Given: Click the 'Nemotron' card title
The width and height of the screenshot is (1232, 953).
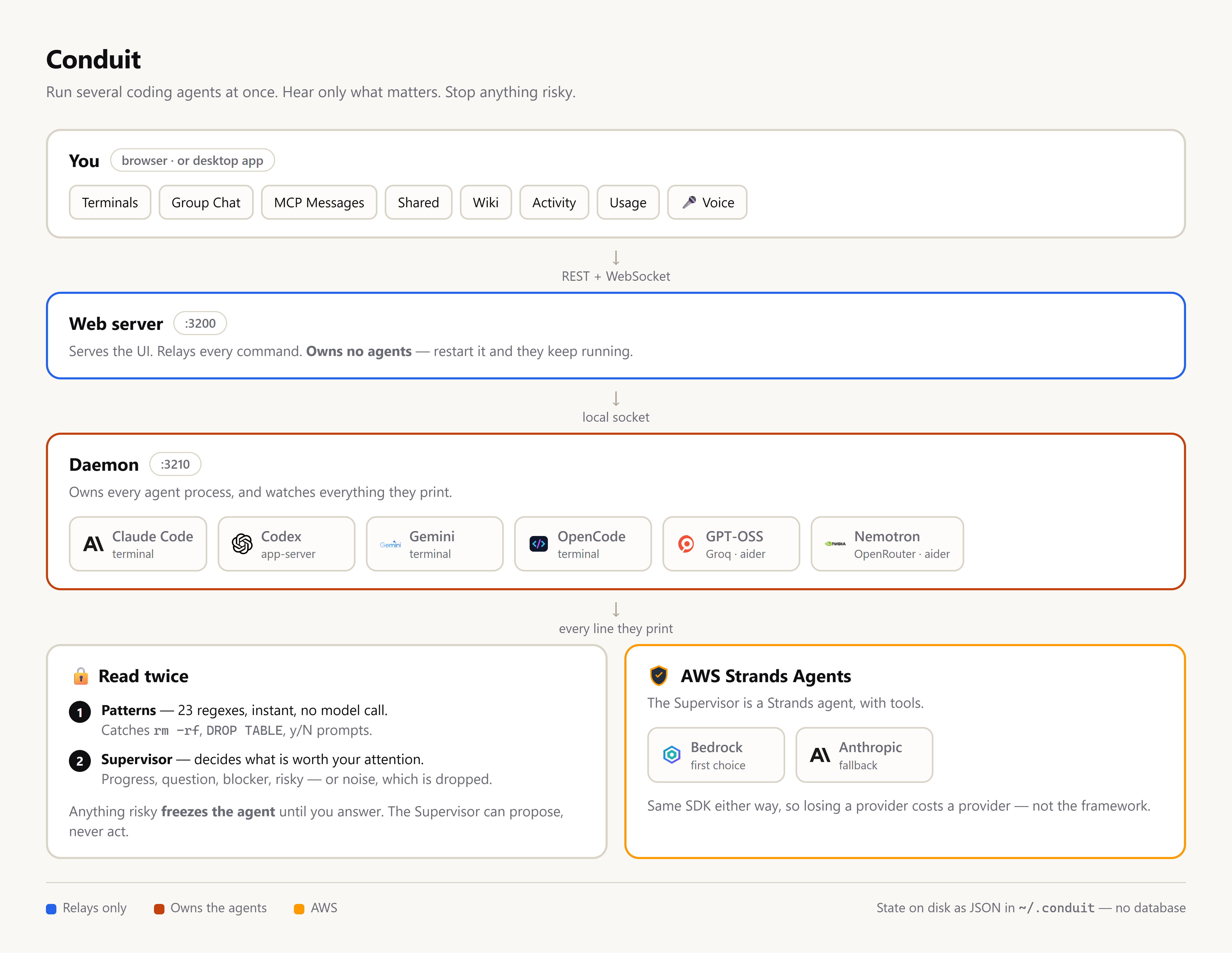Looking at the screenshot, I should coord(887,536).
